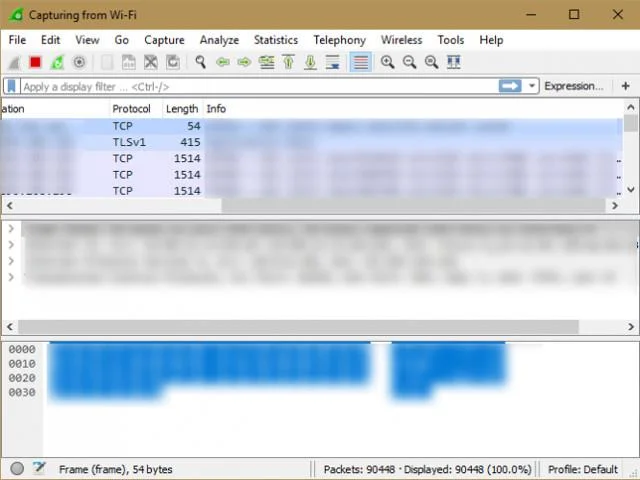
Task: Go forward using the green right arrow
Action: (244, 62)
